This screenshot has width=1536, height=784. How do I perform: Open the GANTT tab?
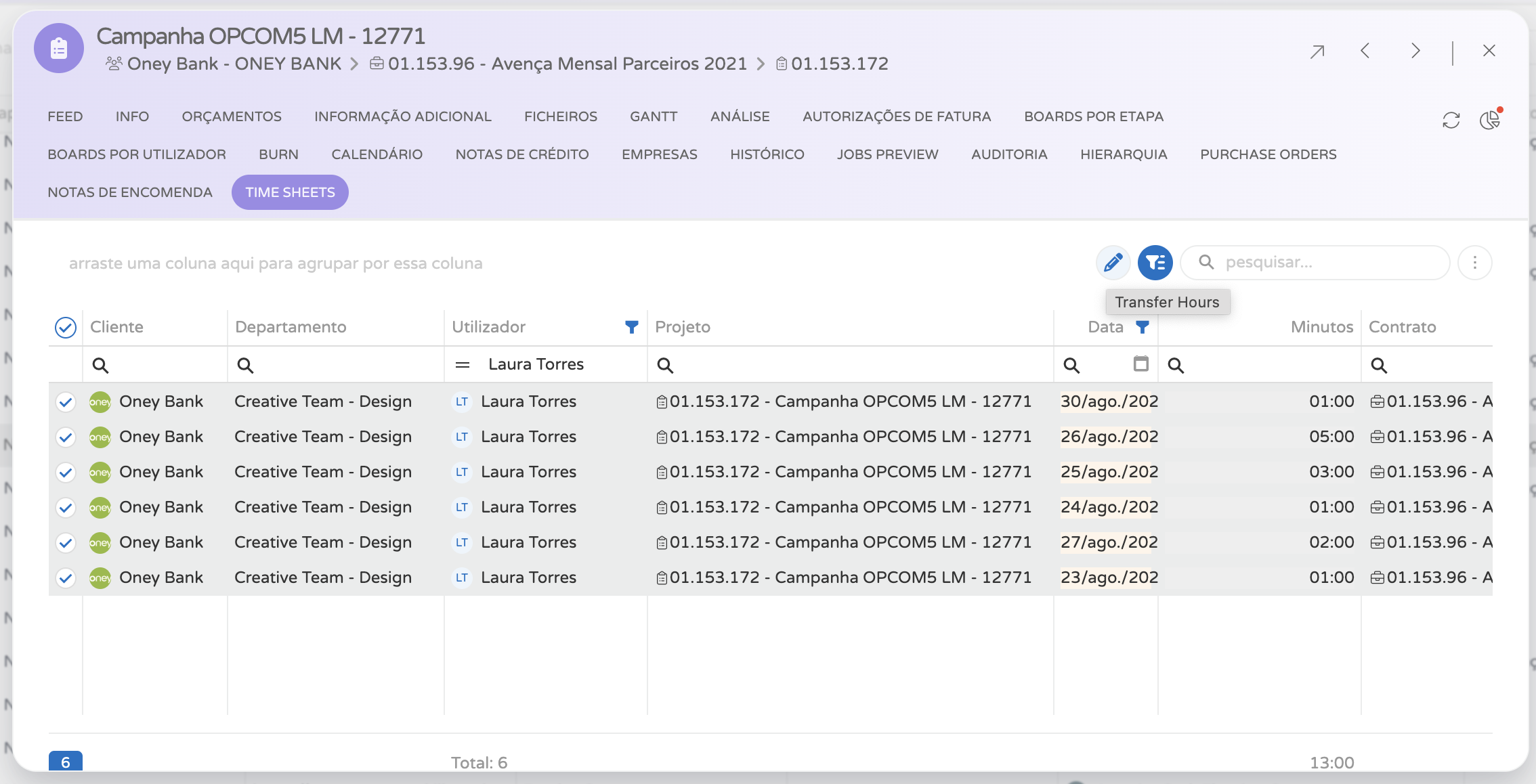tap(654, 116)
